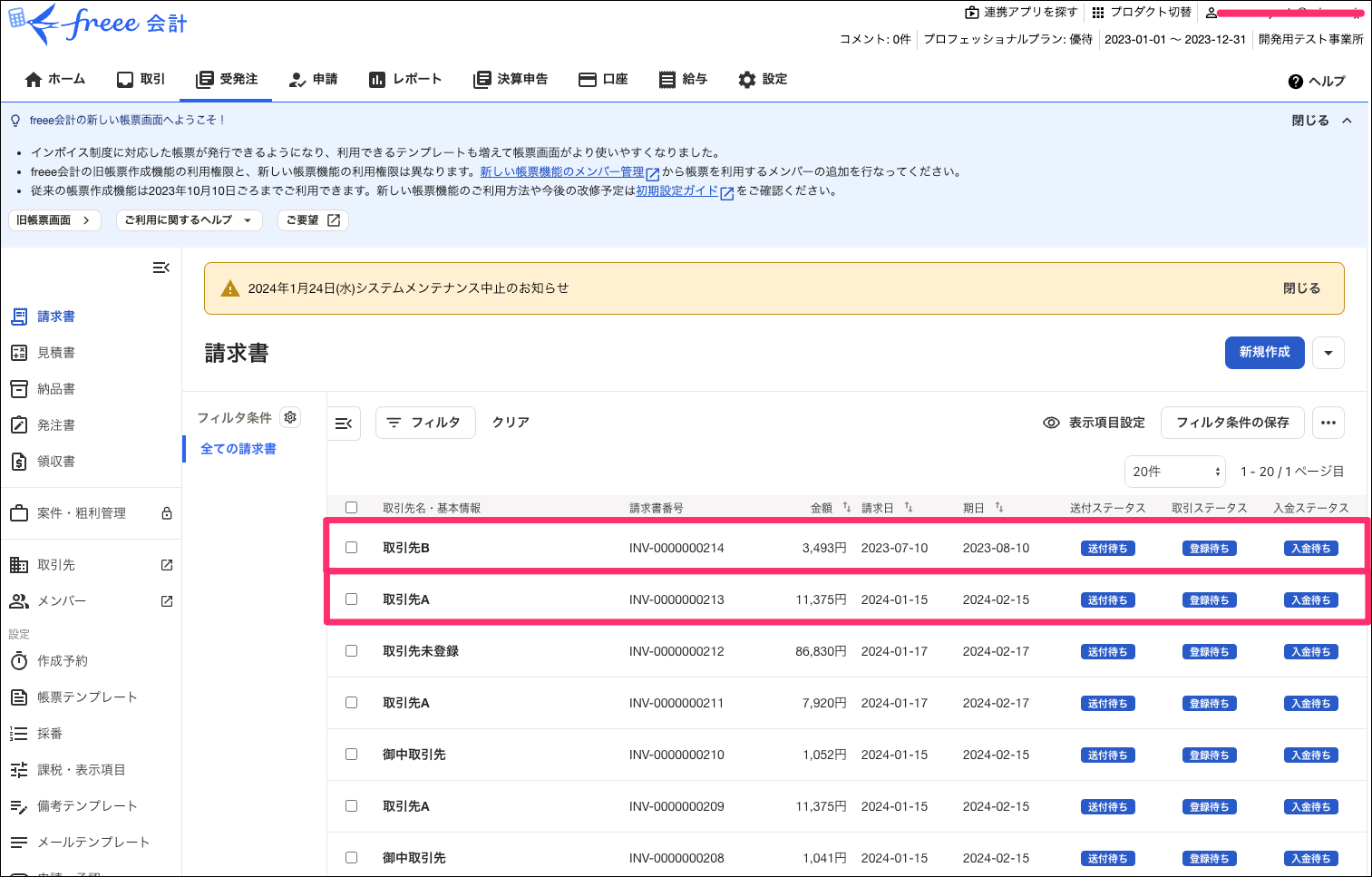The image size is (1372, 877).
Task: Select the 全ての請求書 filter tab
Action: point(238,448)
